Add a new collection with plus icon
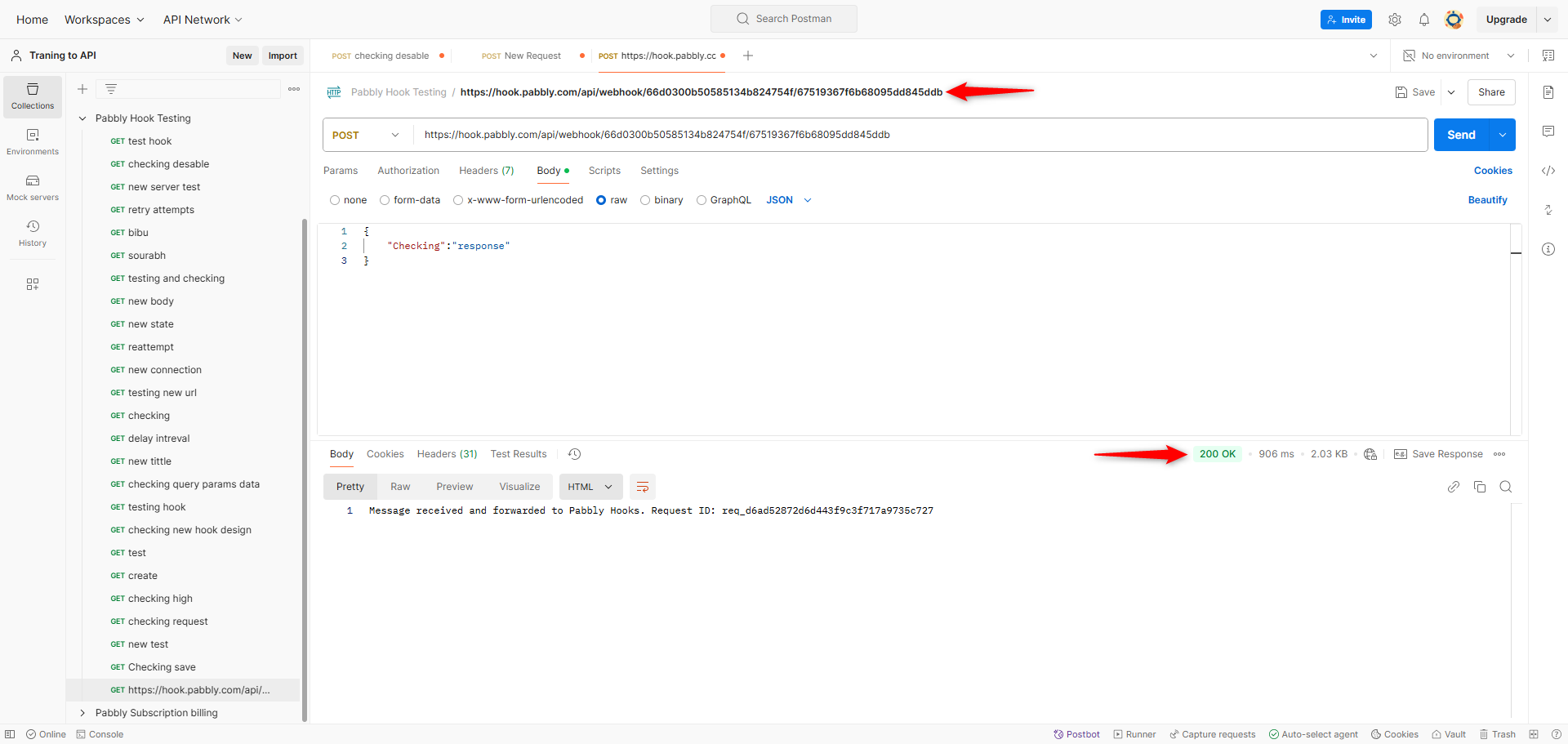The width and height of the screenshot is (1568, 744). pyautogui.click(x=82, y=89)
